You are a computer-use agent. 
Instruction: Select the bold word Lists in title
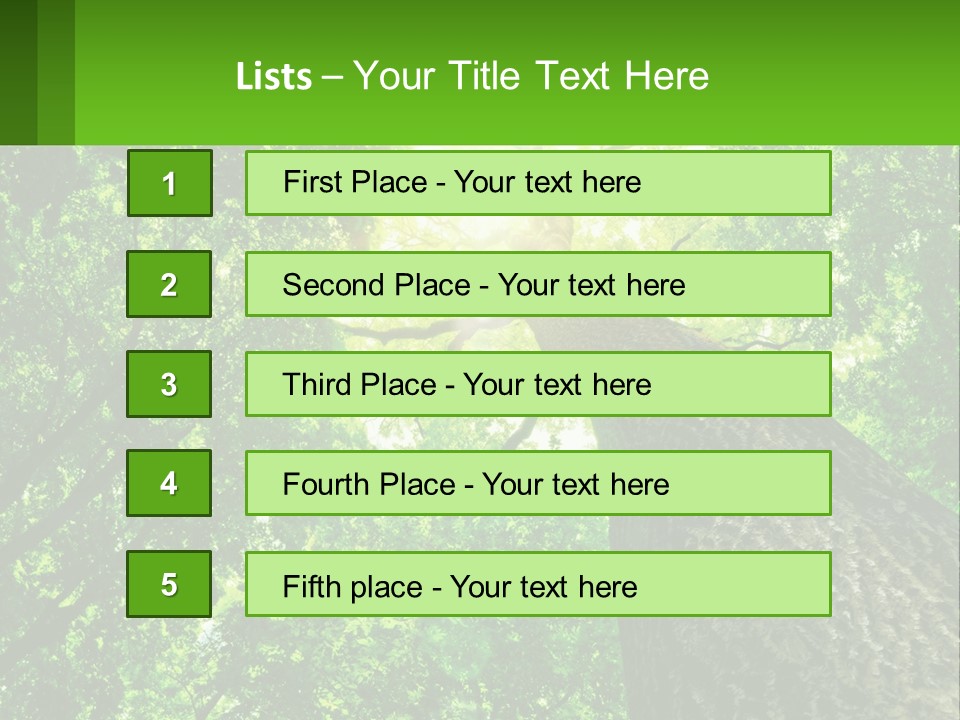[x=274, y=77]
